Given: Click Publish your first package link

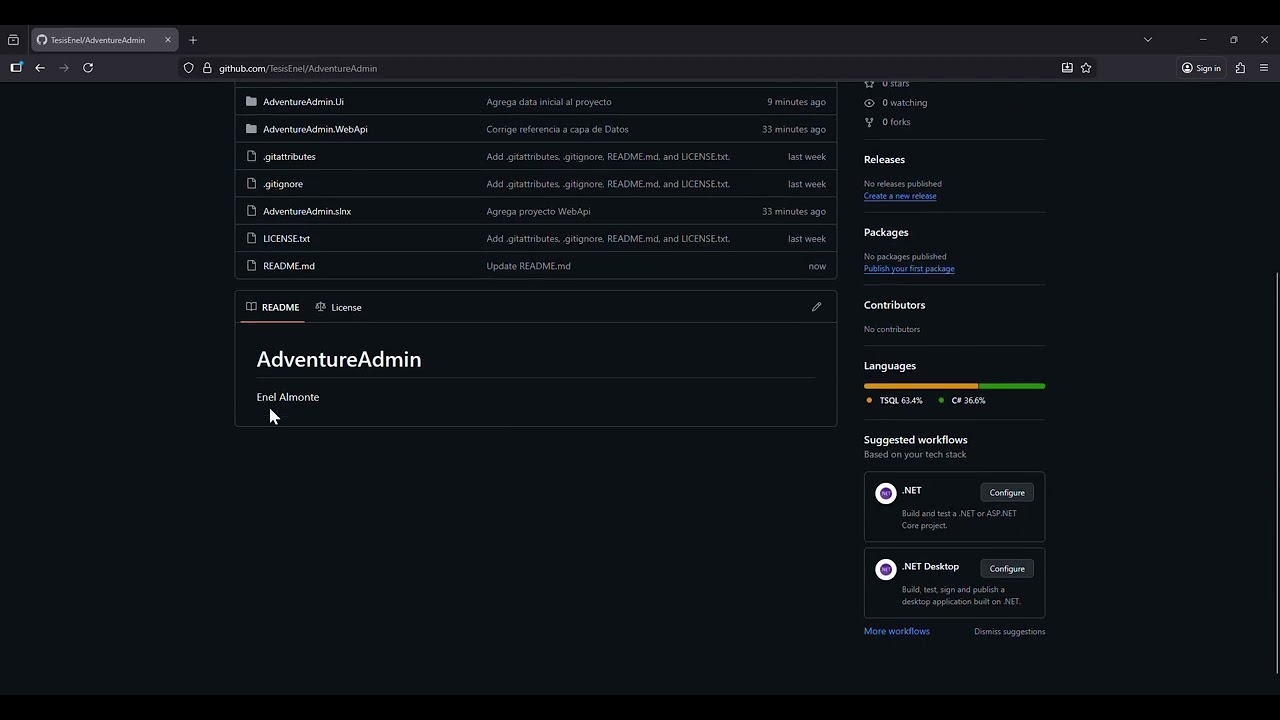Looking at the screenshot, I should tap(909, 269).
